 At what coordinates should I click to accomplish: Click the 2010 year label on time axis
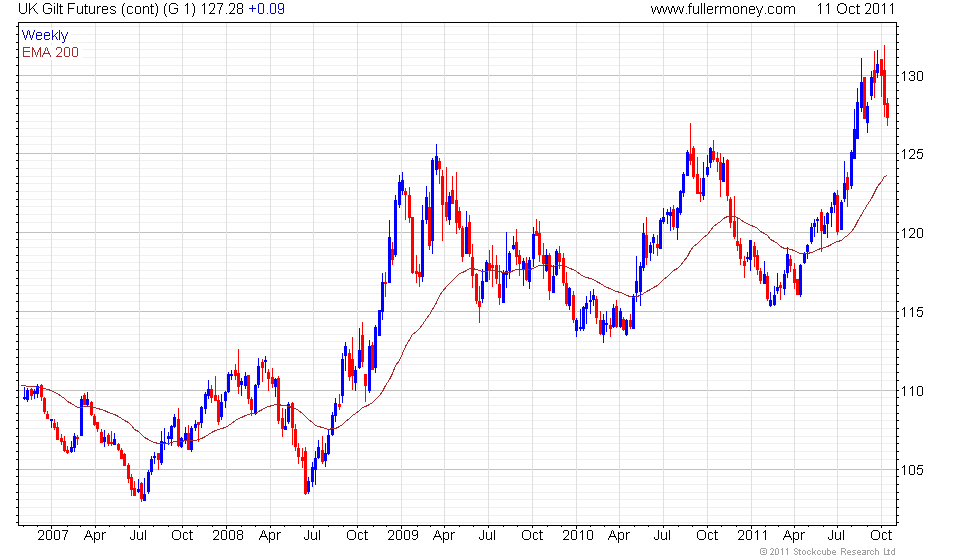coord(578,536)
